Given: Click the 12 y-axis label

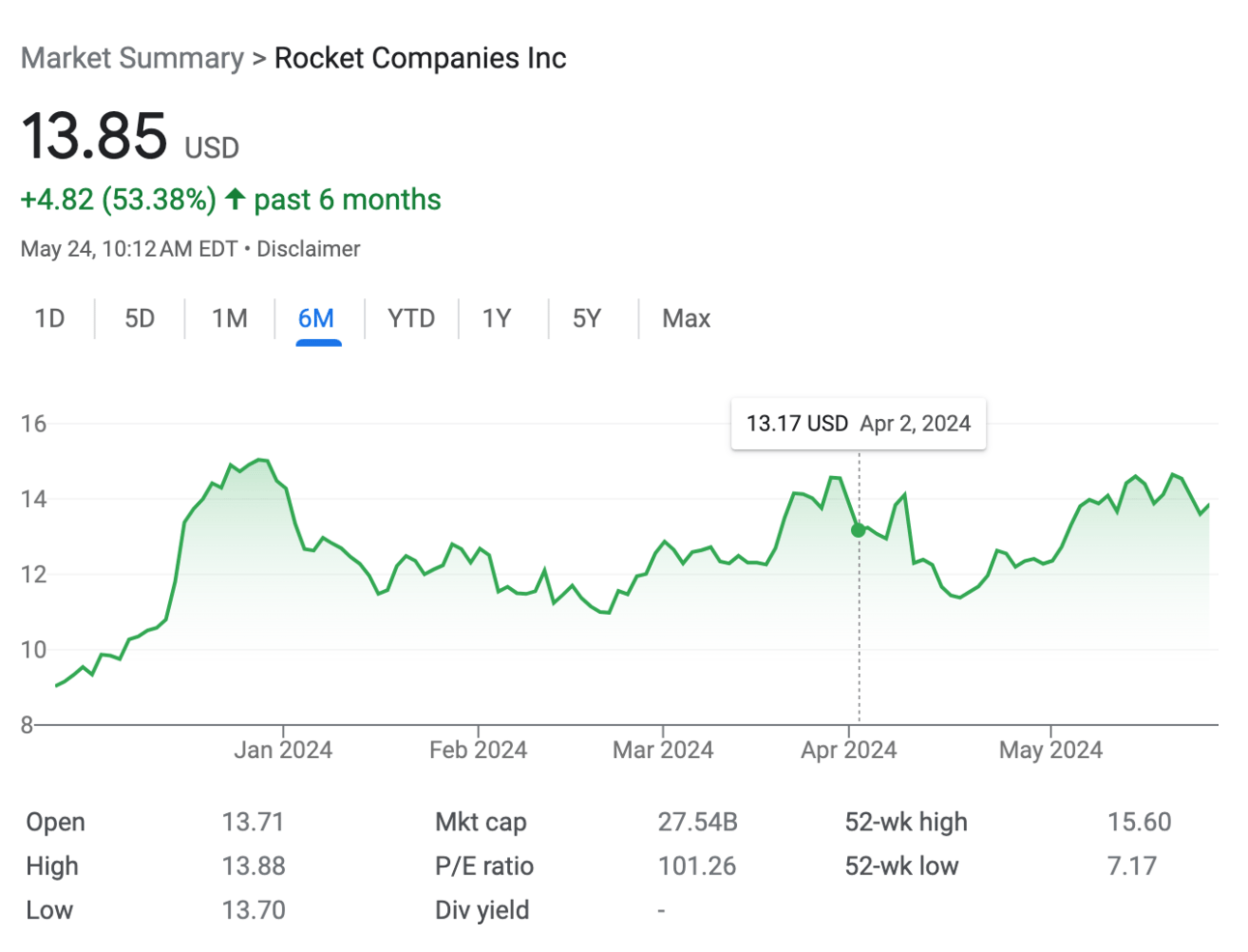Looking at the screenshot, I should click(x=34, y=574).
